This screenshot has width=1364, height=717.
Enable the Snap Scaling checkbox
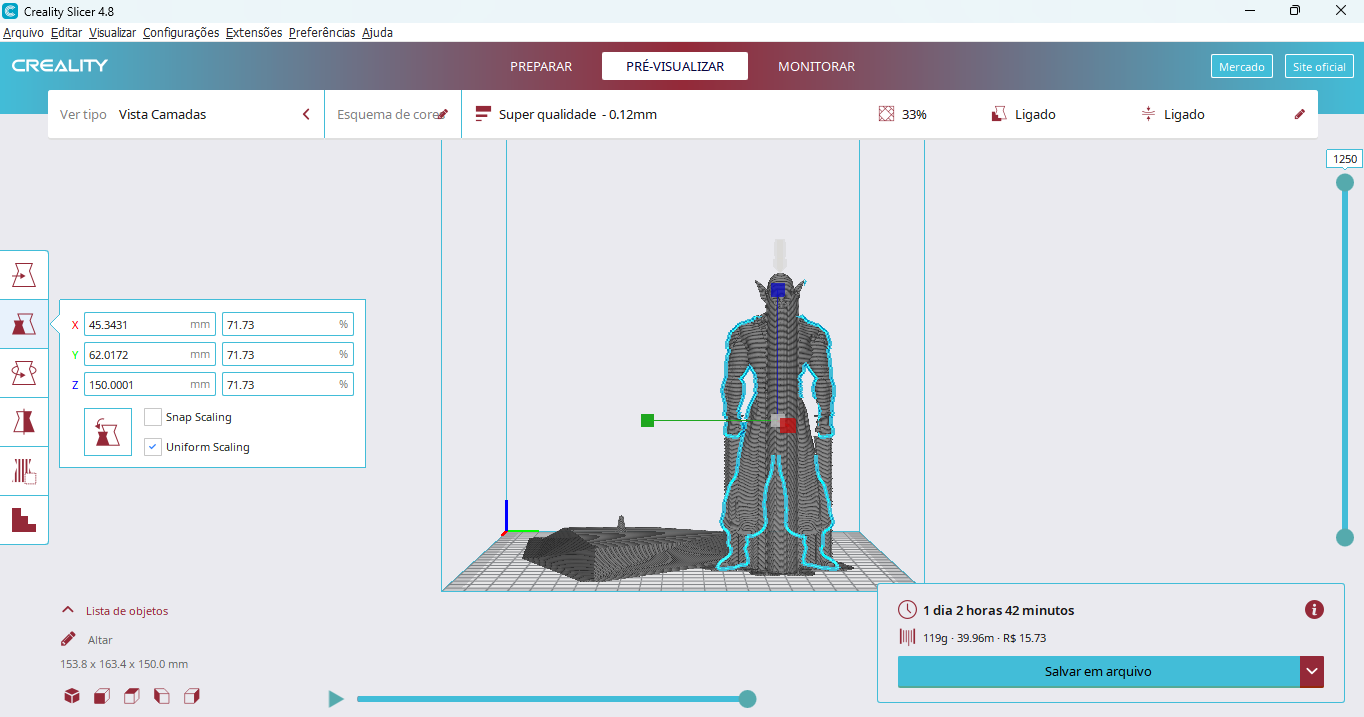[x=153, y=417]
